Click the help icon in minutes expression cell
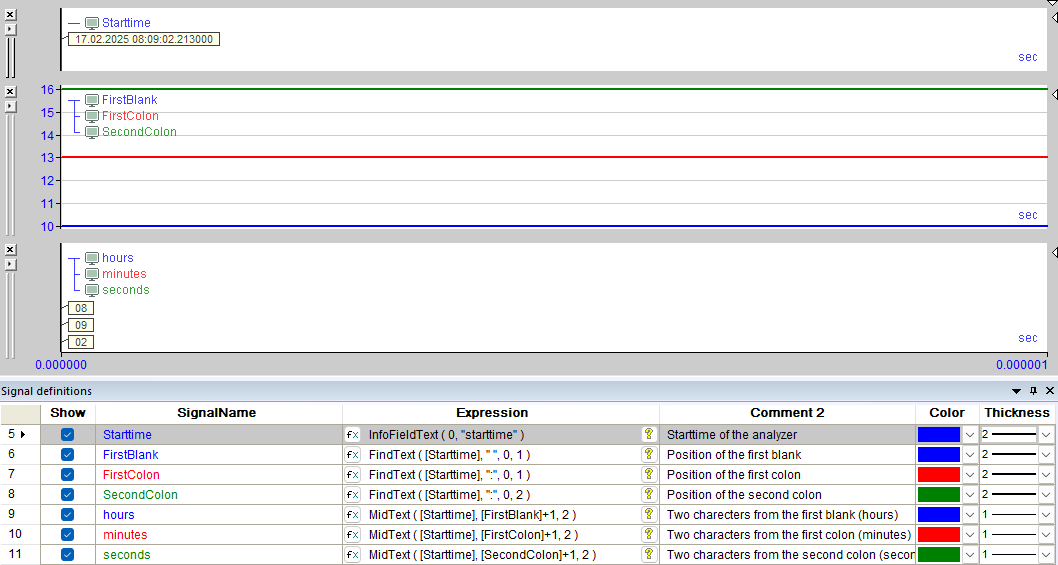This screenshot has height=565, width=1058. tap(649, 535)
